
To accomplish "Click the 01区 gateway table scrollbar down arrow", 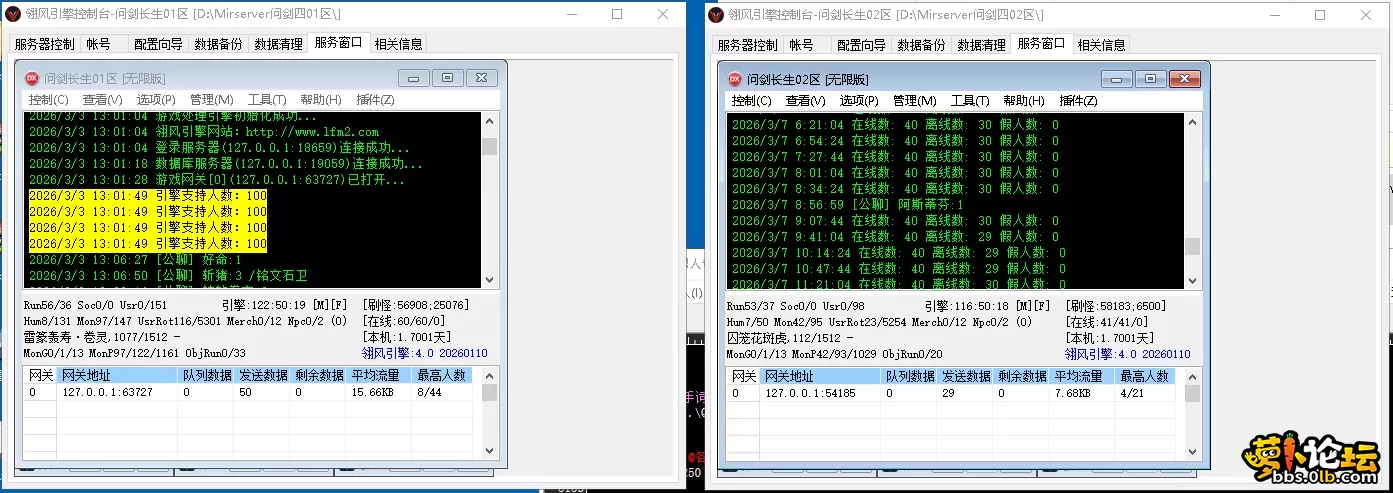I will 489,449.
